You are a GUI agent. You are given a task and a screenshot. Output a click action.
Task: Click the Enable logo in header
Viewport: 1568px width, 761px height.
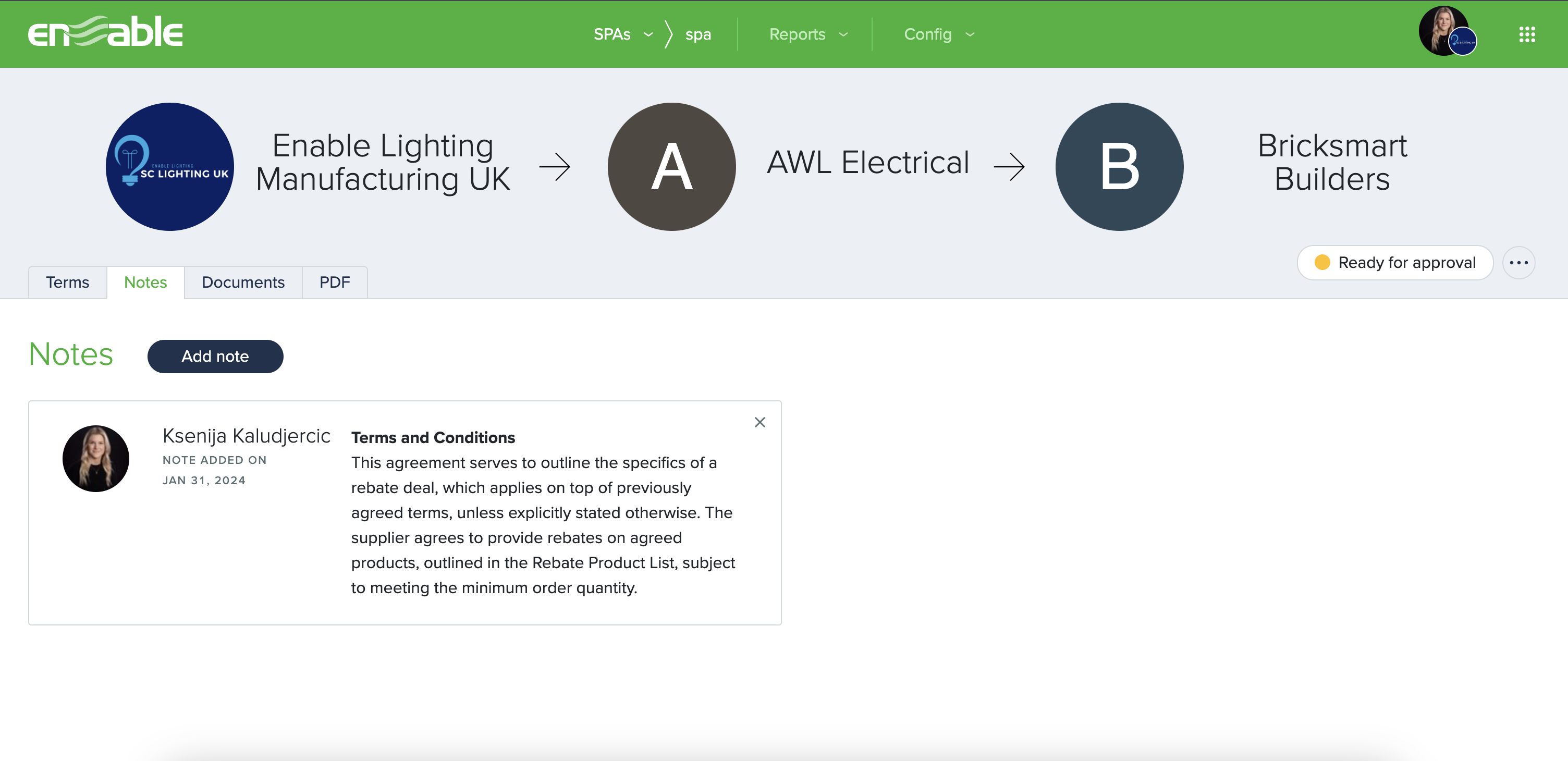[x=105, y=32]
